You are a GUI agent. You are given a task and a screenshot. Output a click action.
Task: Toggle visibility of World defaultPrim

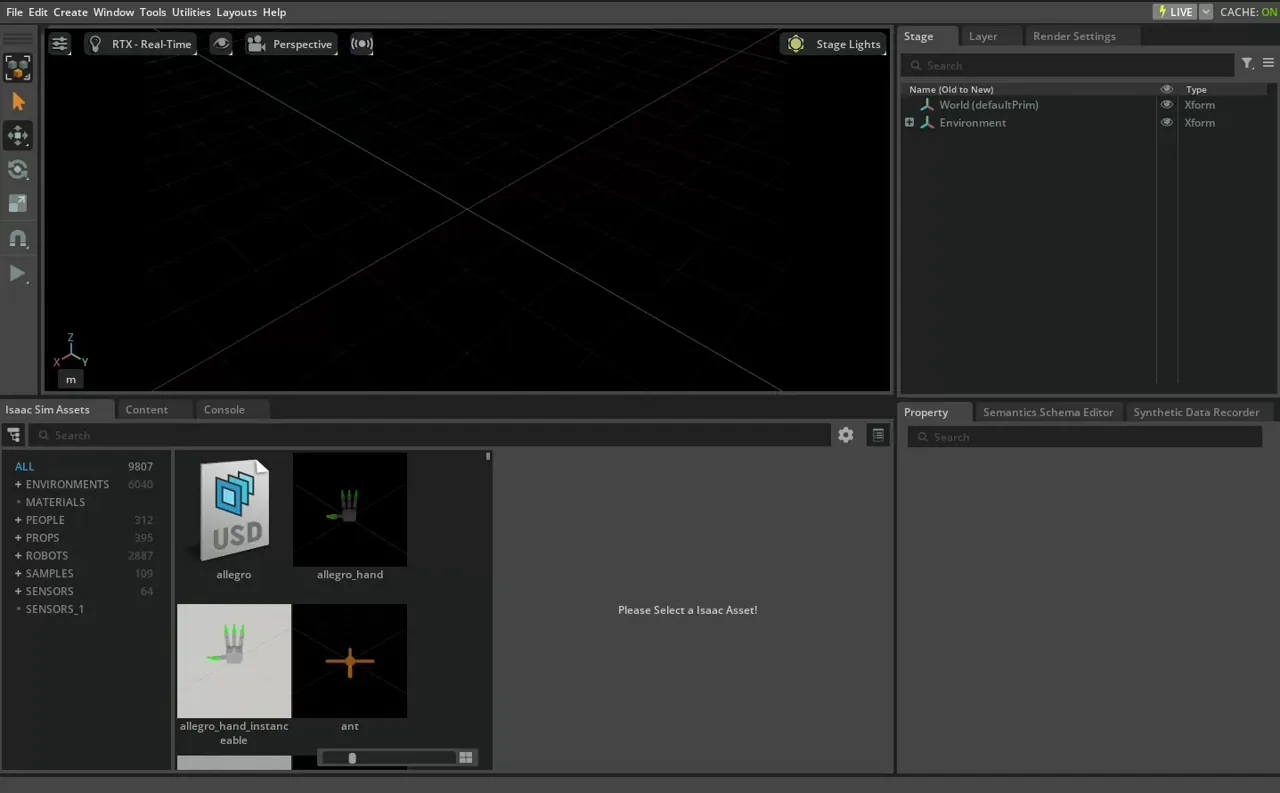[1166, 105]
